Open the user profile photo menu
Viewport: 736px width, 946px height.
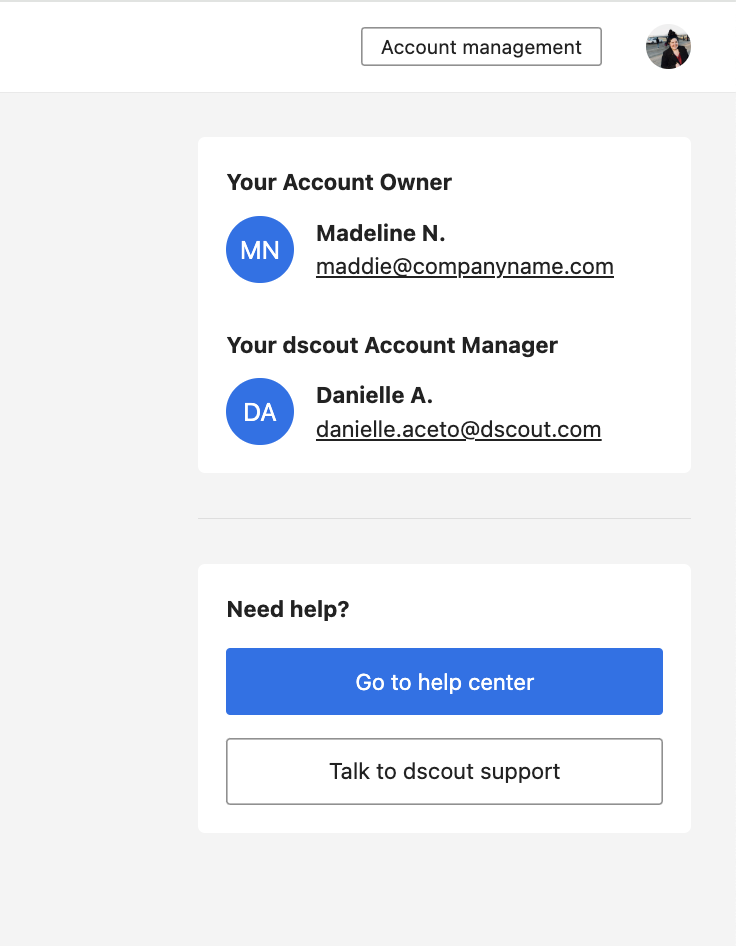pos(668,47)
